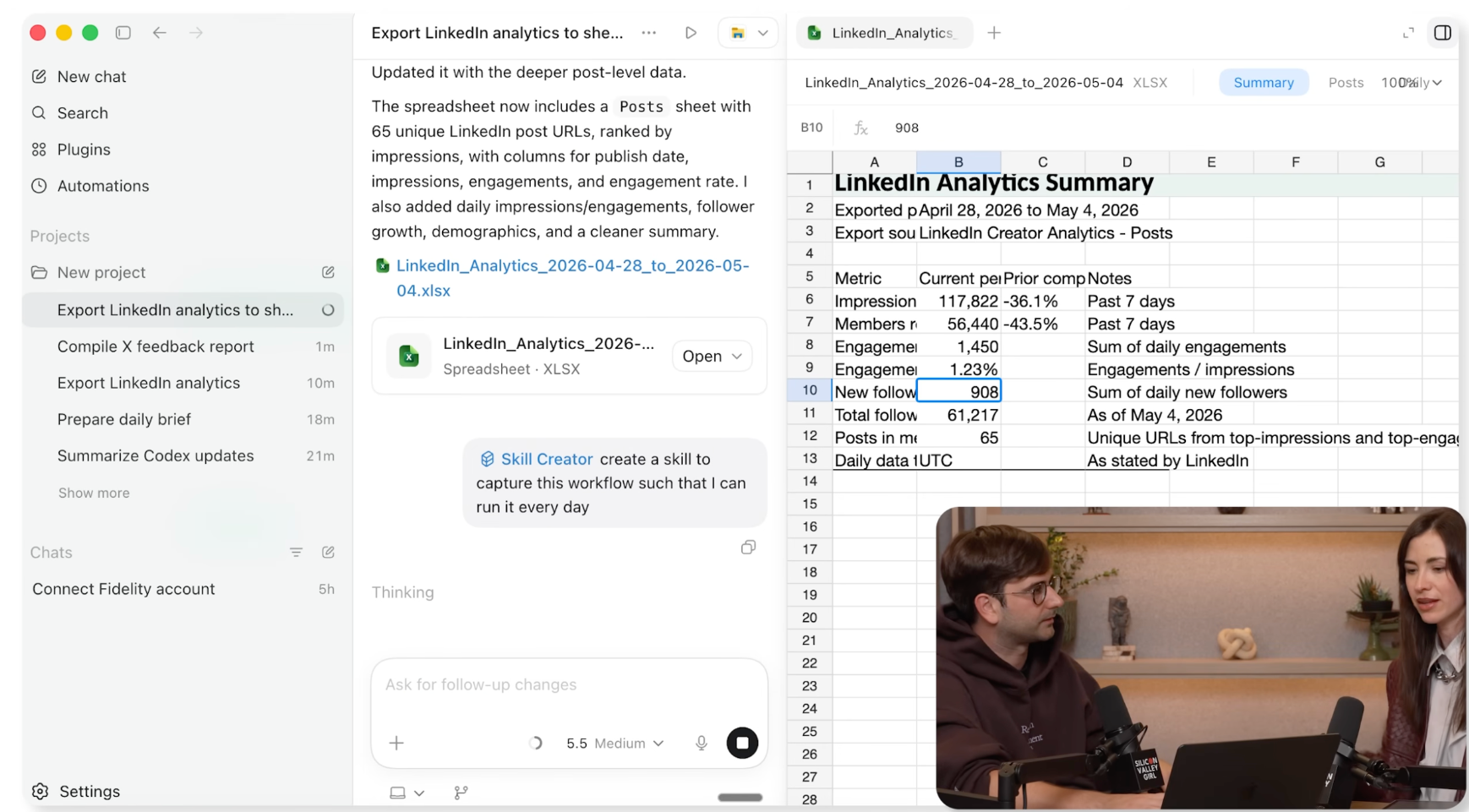Screen dimensions: 1469x812
Task: Click the git branch icon
Action: pos(461,793)
